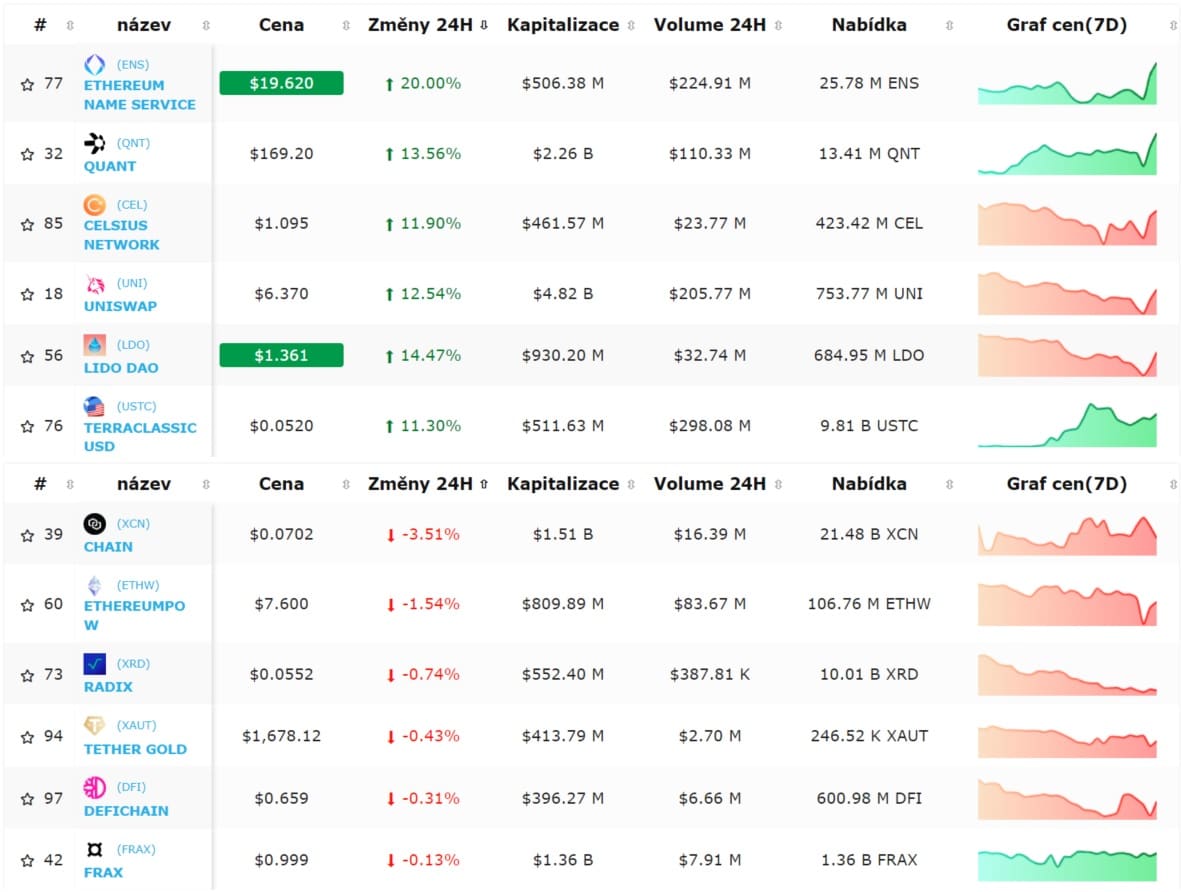Click the Quant coin logo
1181x892 pixels.
point(94,143)
